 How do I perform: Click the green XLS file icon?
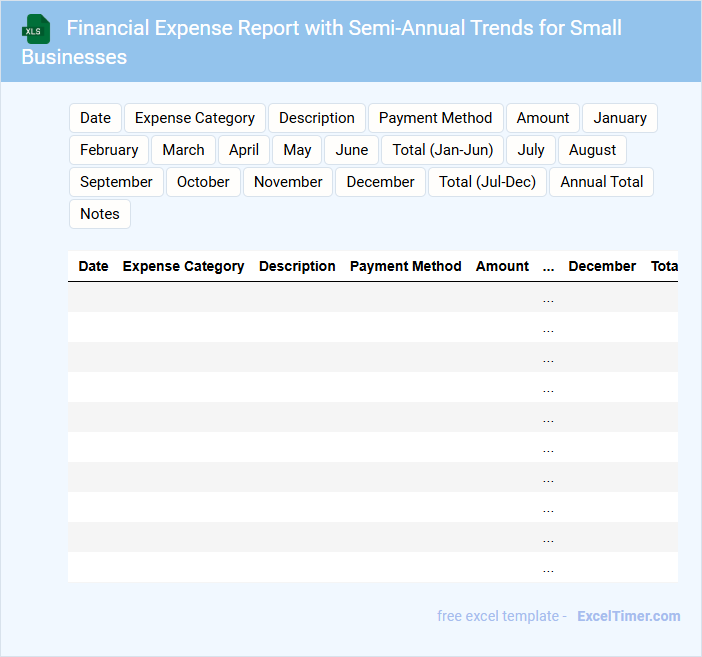tap(37, 29)
